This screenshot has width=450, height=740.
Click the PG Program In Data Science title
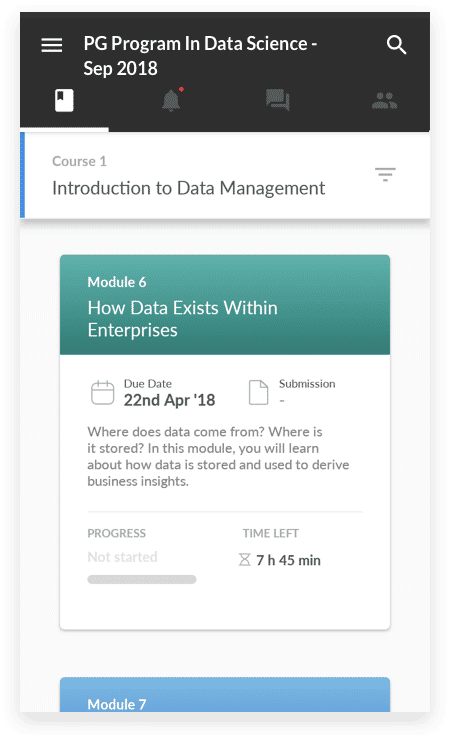pos(200,56)
